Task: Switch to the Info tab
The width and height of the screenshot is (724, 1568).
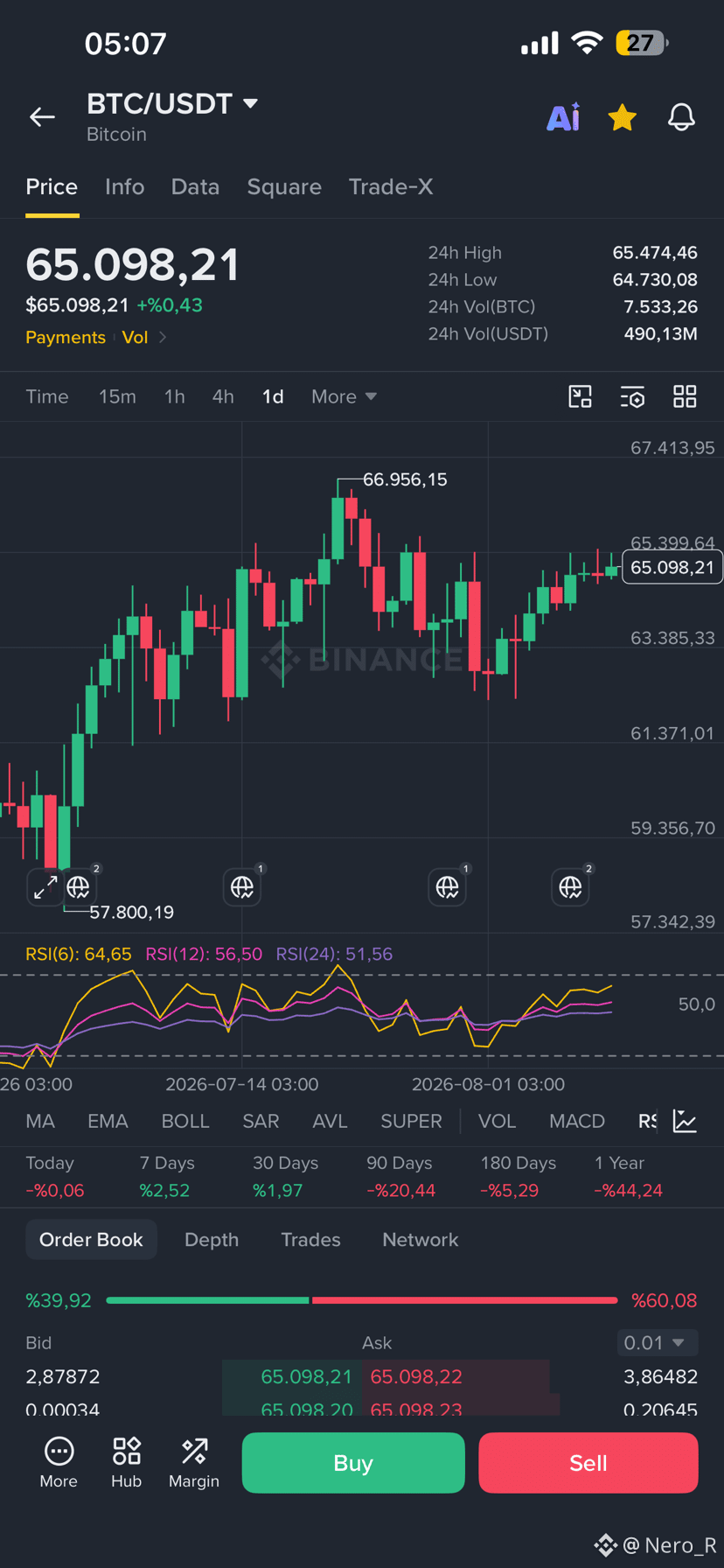Action: 124,186
